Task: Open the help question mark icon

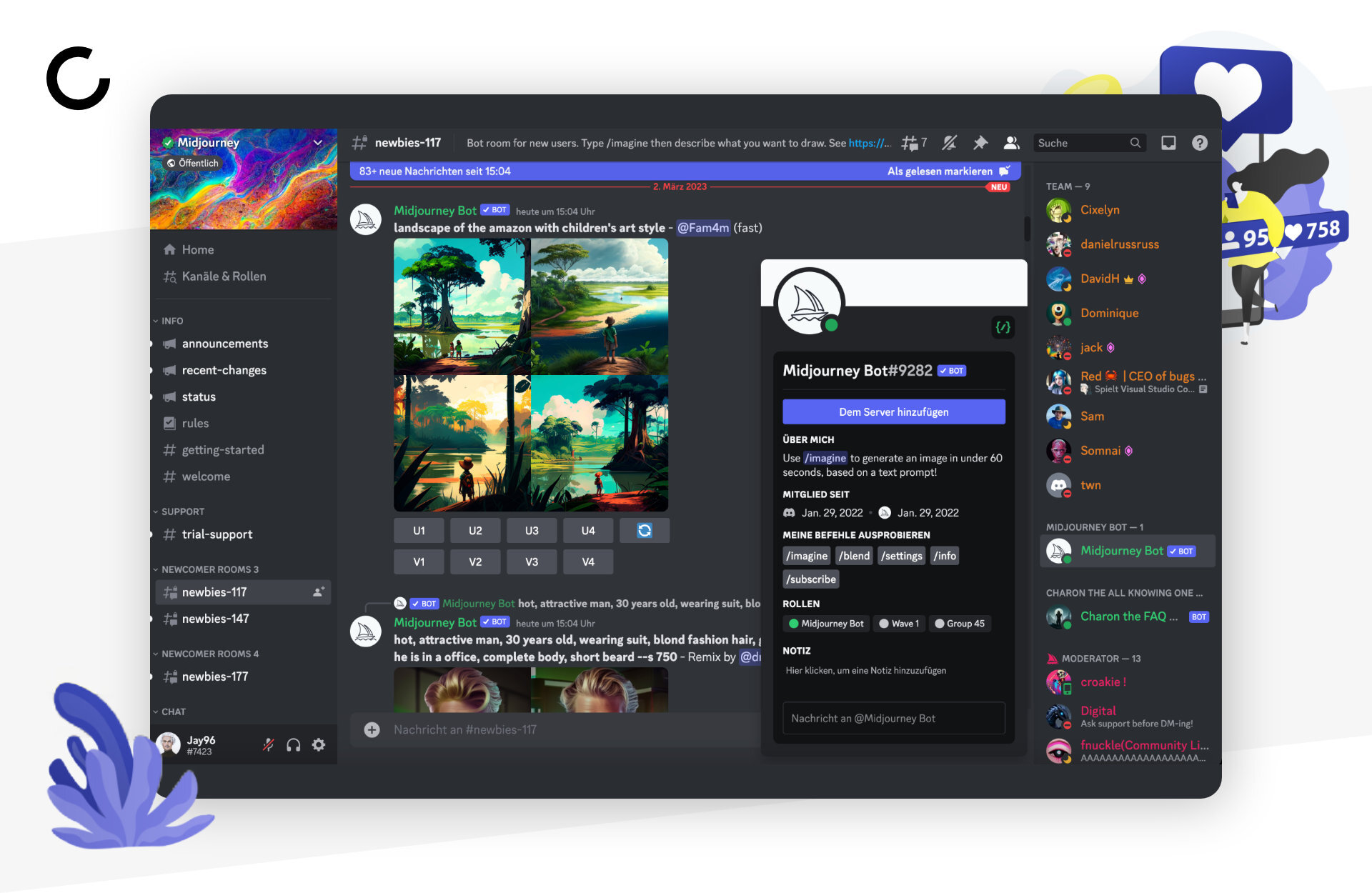Action: (1200, 143)
